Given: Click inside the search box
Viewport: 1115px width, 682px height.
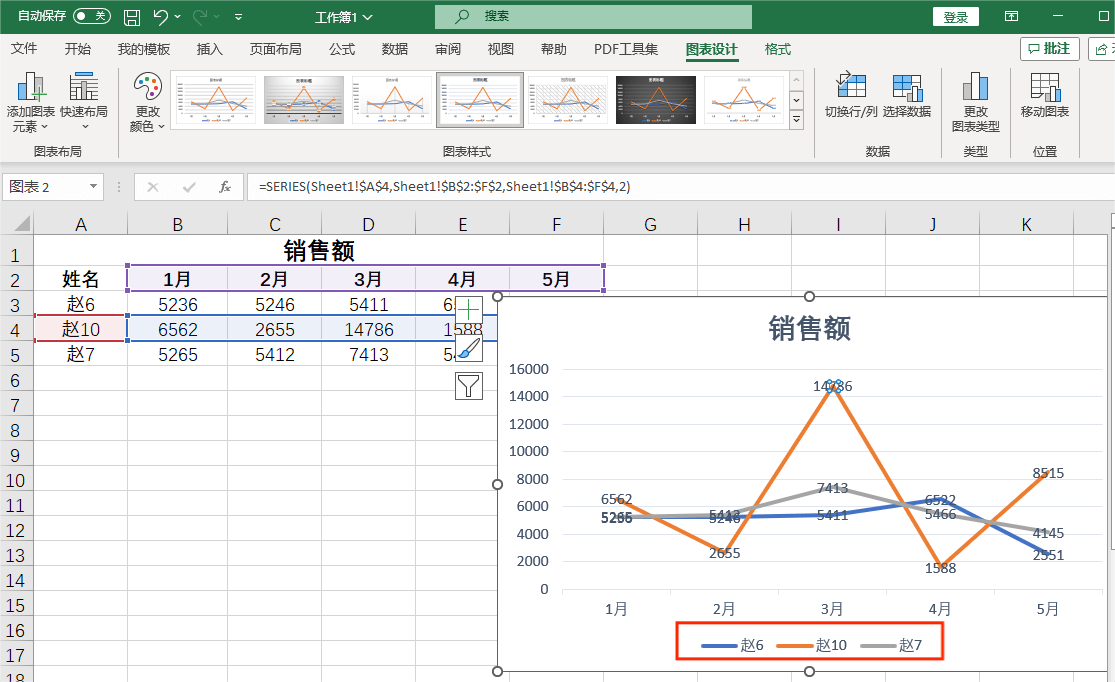Looking at the screenshot, I should (x=592, y=17).
